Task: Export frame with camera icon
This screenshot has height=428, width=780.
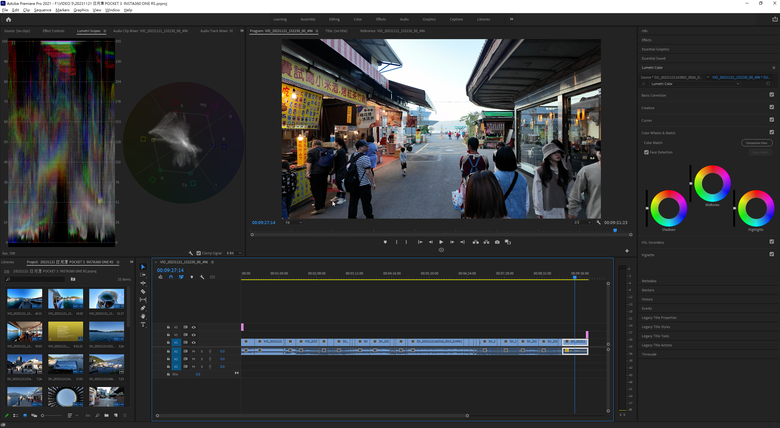Action: (x=497, y=242)
